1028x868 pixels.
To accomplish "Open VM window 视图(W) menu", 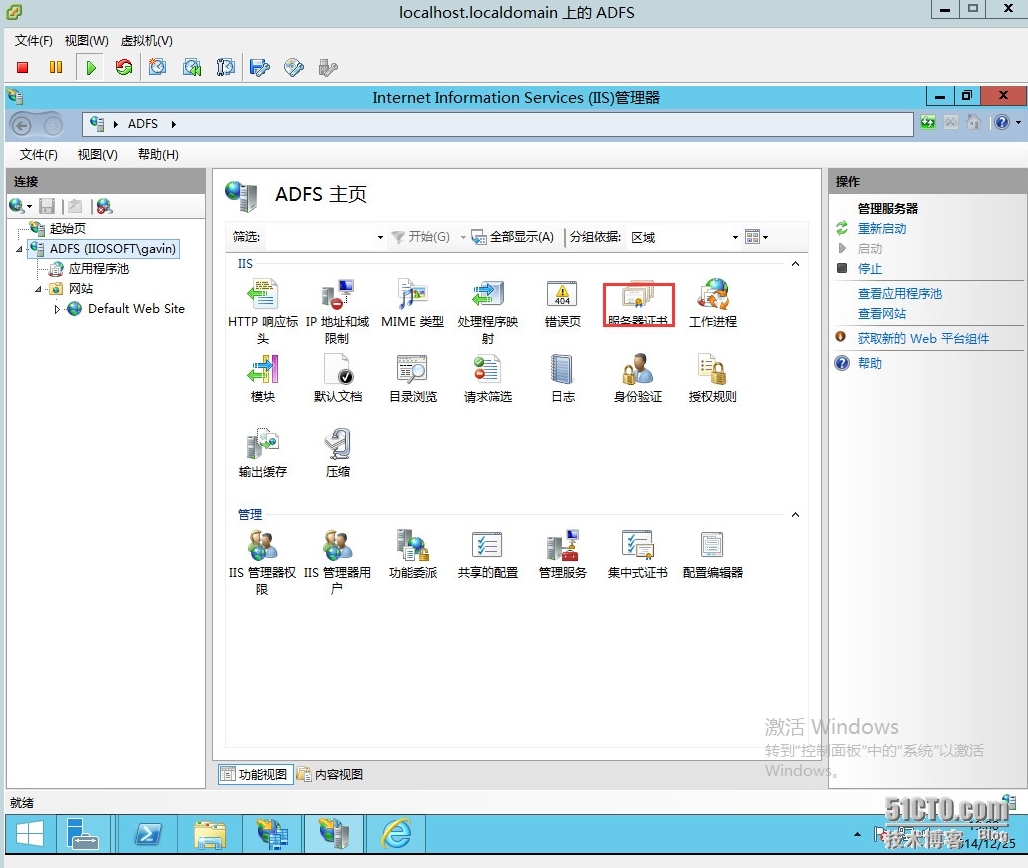I will pyautogui.click(x=87, y=41).
